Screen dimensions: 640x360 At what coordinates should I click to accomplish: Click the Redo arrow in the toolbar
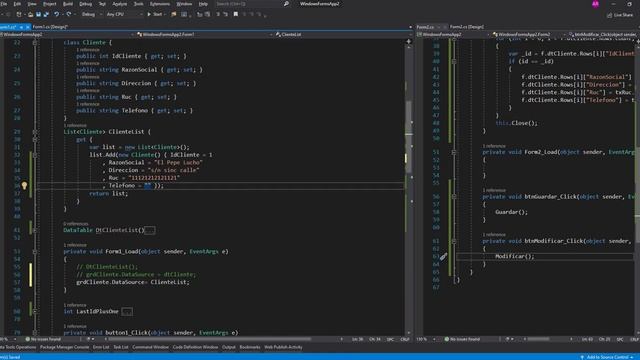(69, 14)
